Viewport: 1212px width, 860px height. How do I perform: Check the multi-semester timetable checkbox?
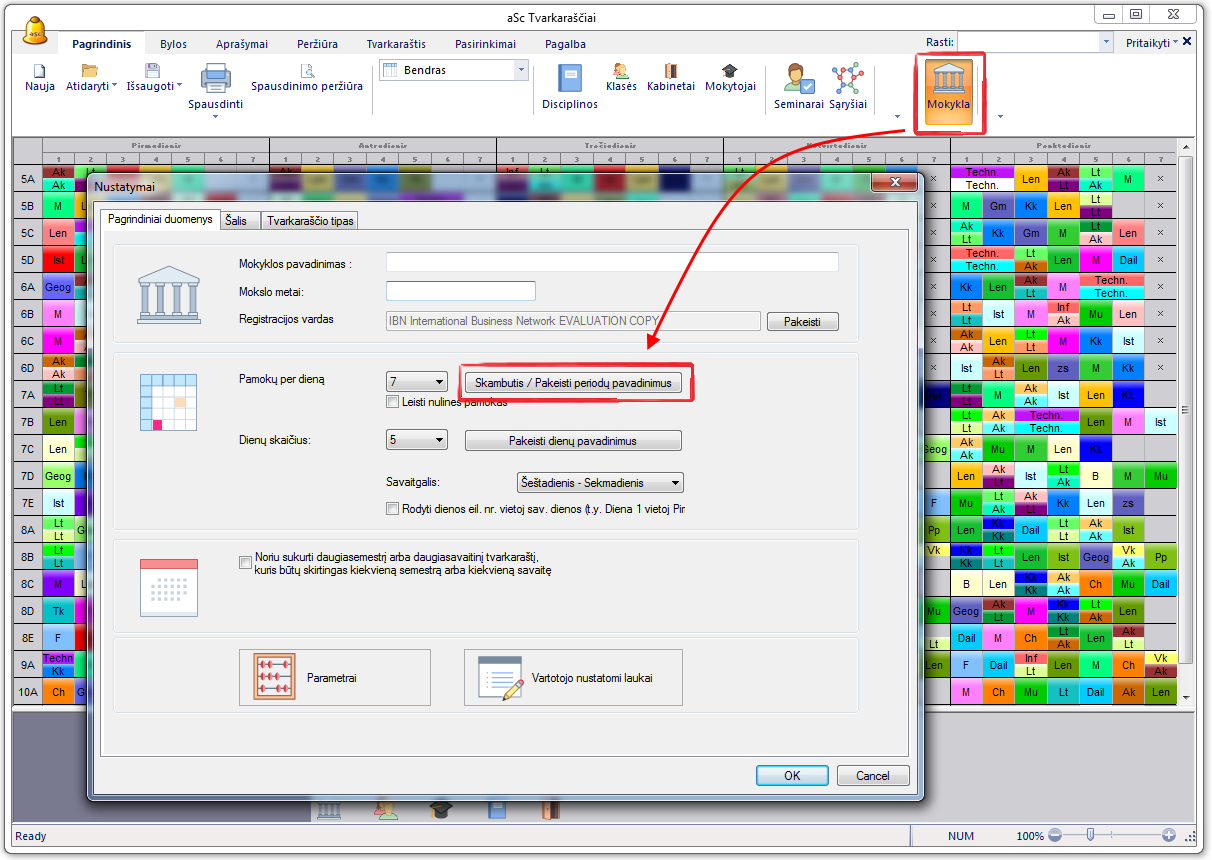click(x=246, y=563)
